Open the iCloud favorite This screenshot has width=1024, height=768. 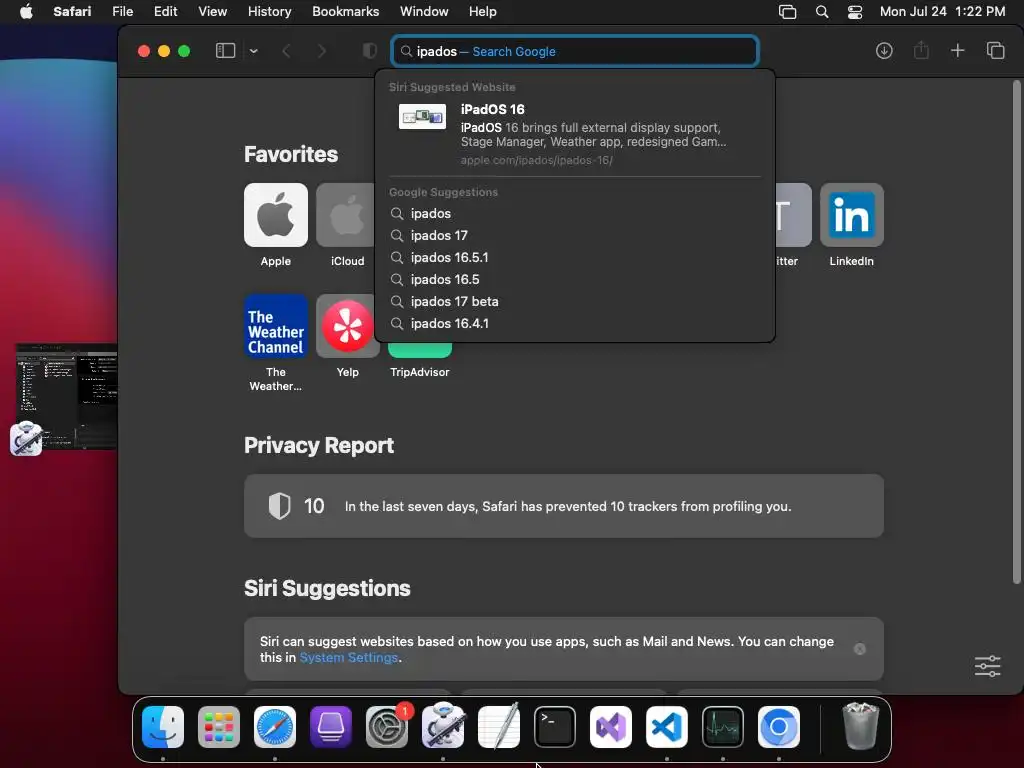(x=347, y=215)
